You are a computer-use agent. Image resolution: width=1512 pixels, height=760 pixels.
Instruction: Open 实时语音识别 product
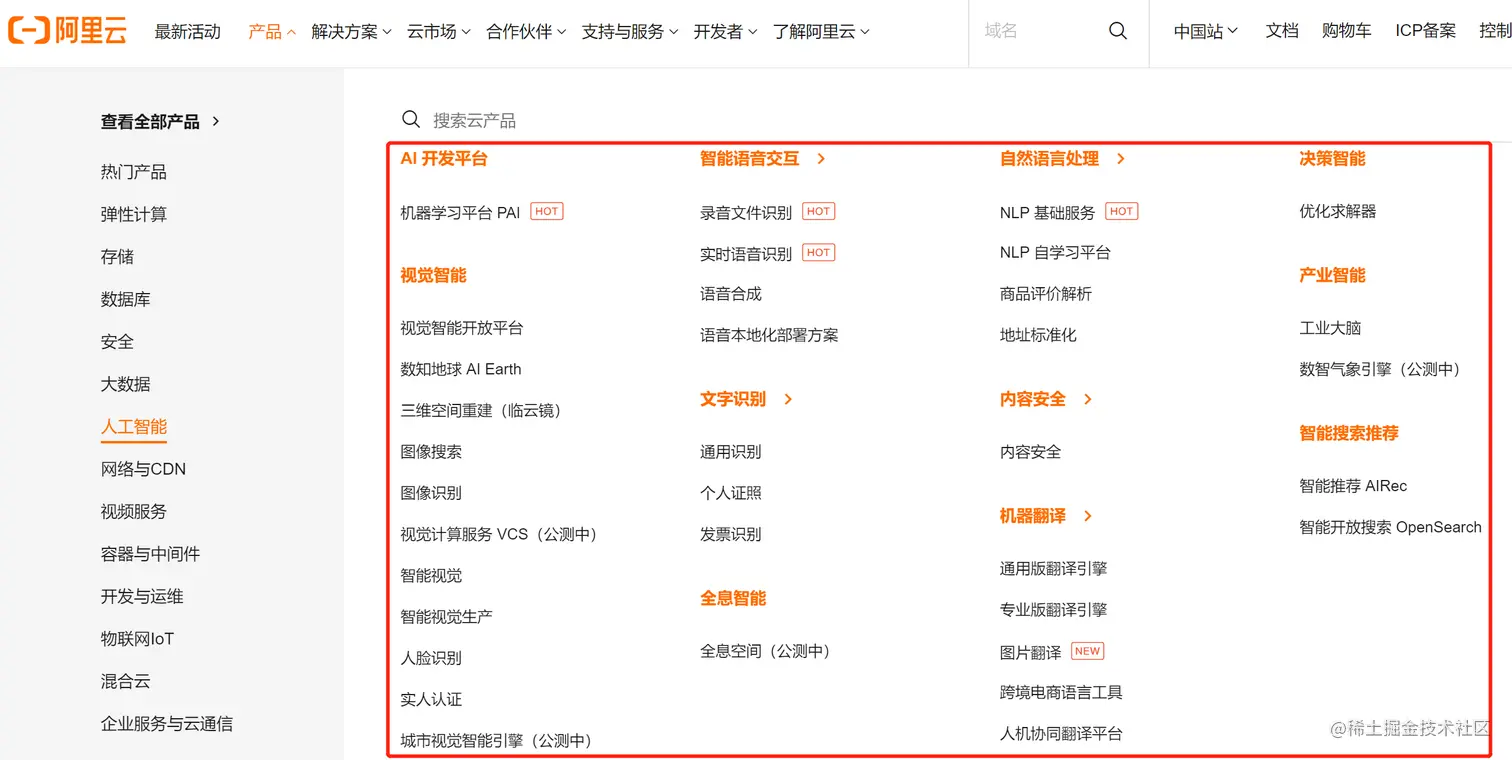point(746,253)
